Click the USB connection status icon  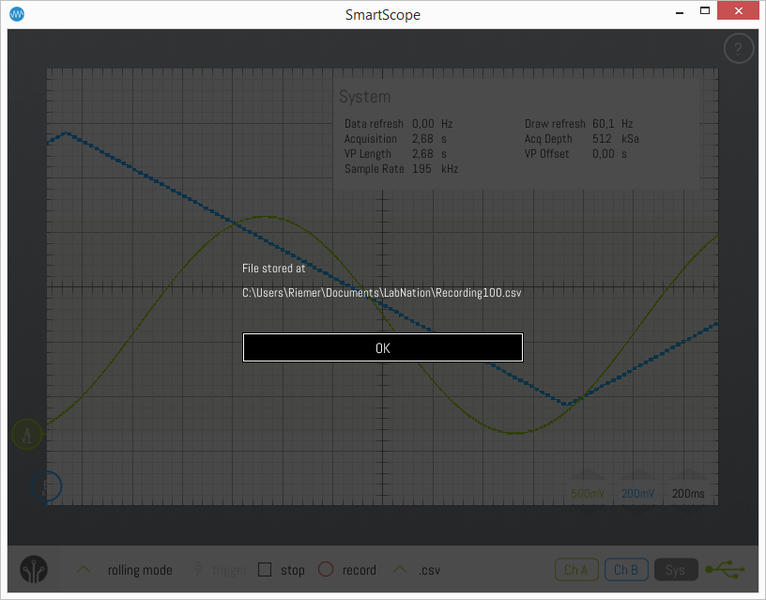click(x=725, y=570)
